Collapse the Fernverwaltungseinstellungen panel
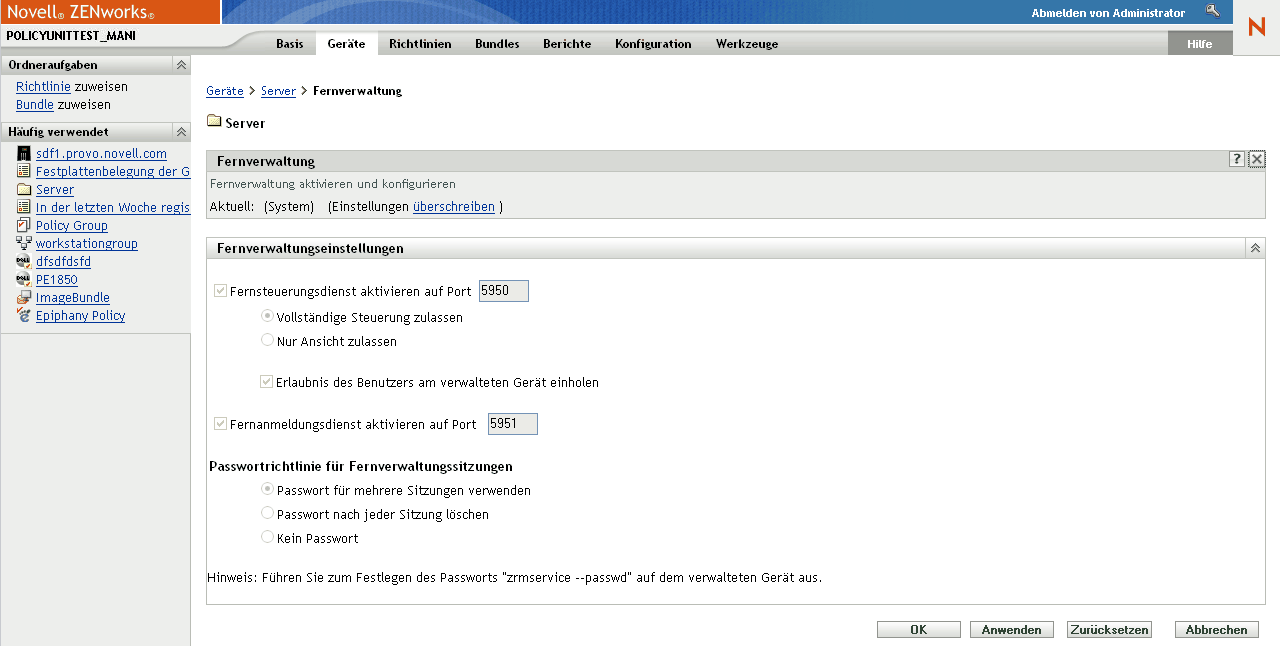The height and width of the screenshot is (646, 1280). (1256, 248)
